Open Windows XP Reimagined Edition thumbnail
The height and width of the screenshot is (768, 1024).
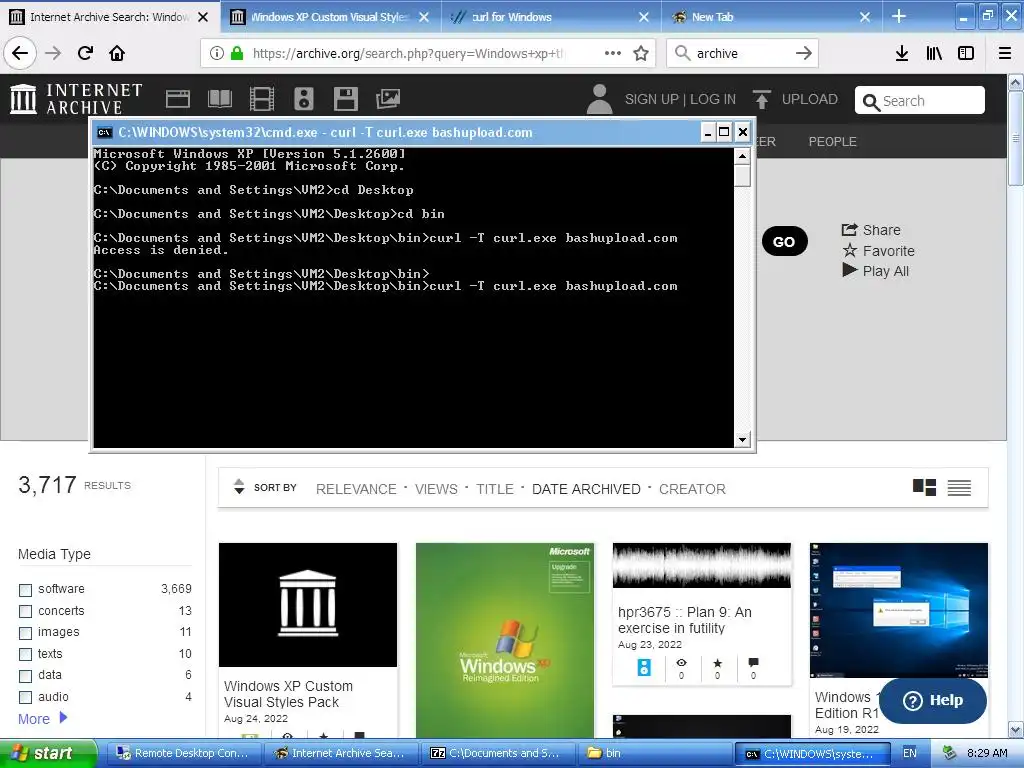[505, 640]
